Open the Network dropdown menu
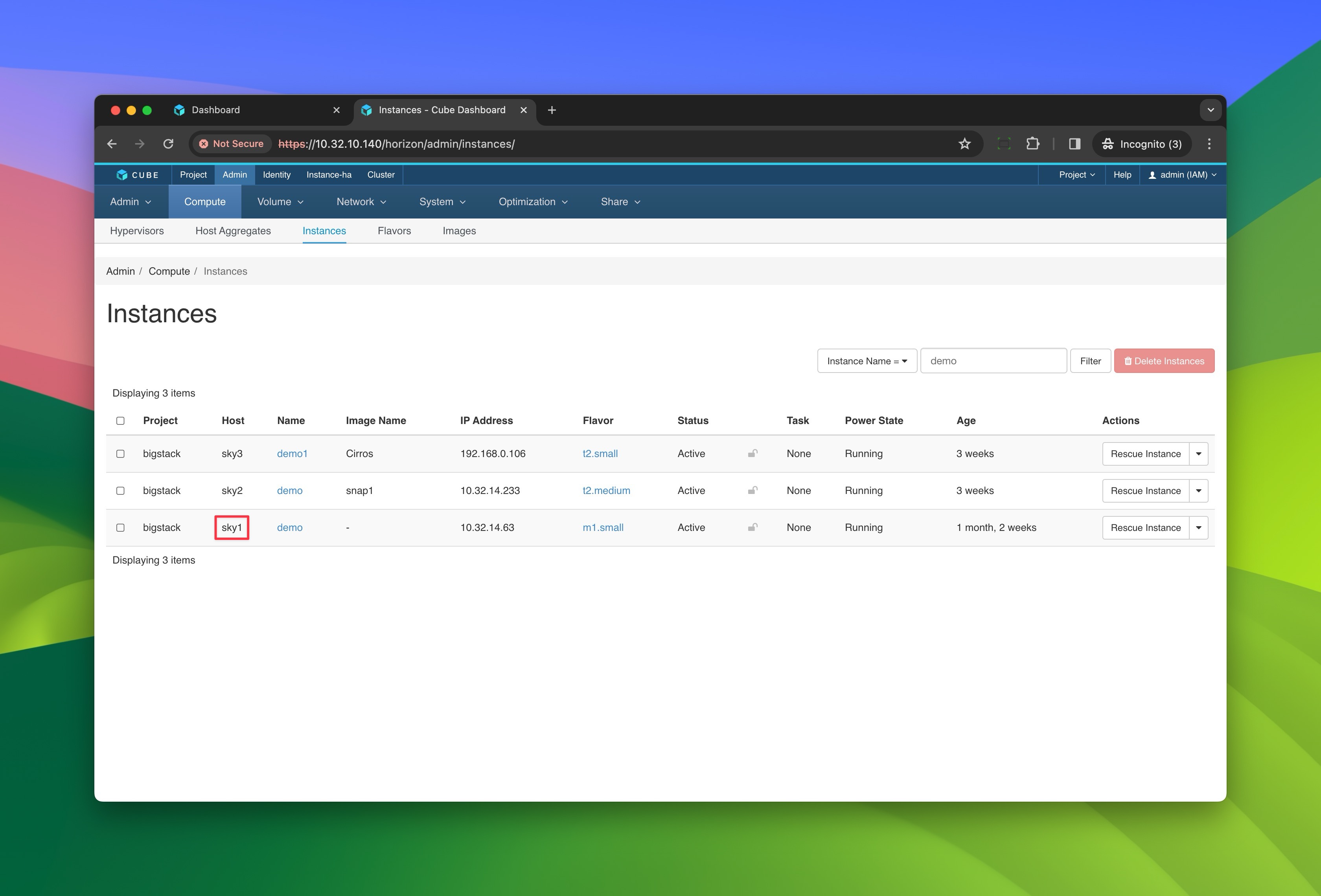 (x=362, y=202)
